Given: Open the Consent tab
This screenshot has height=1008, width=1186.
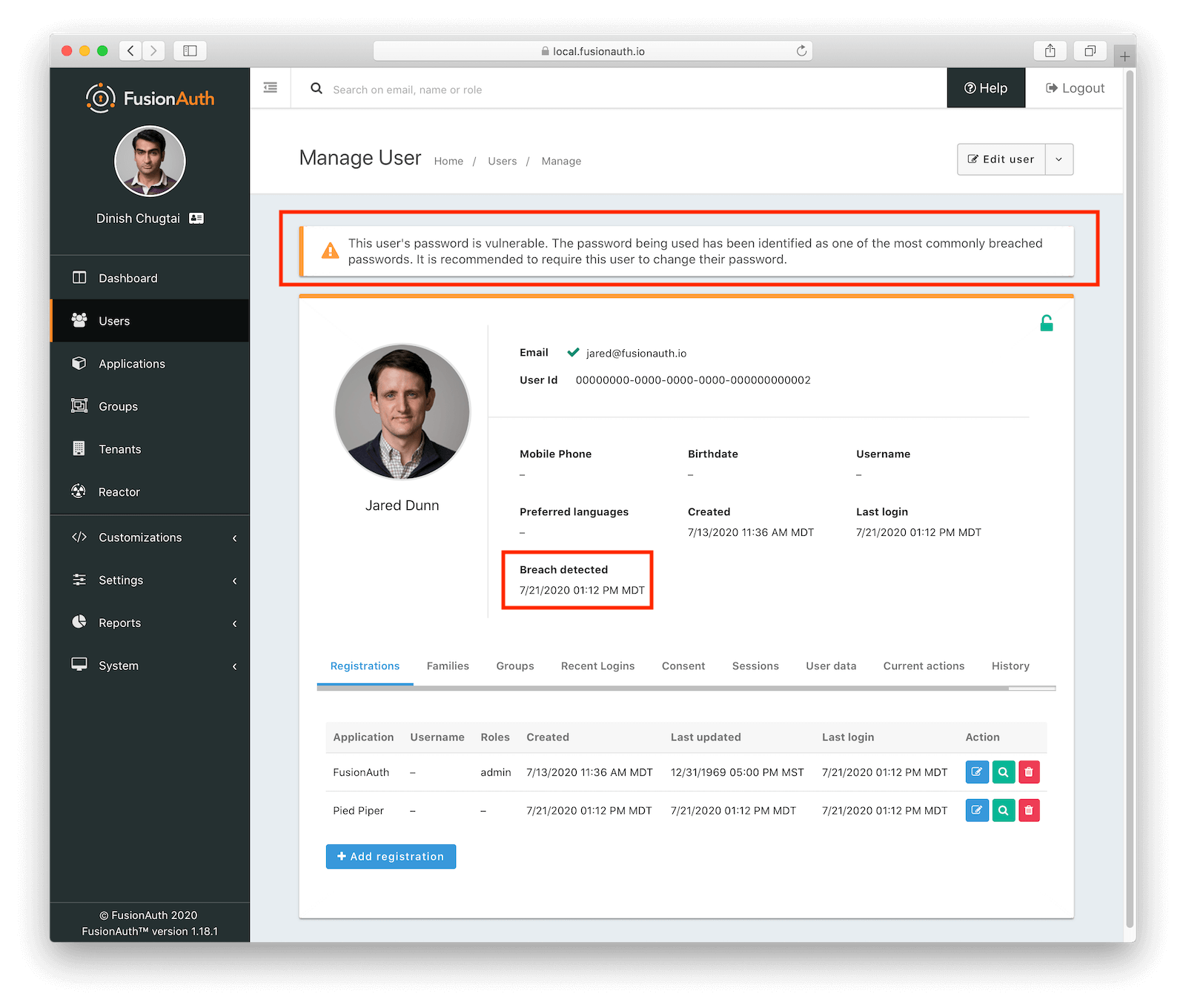Looking at the screenshot, I should coord(683,666).
